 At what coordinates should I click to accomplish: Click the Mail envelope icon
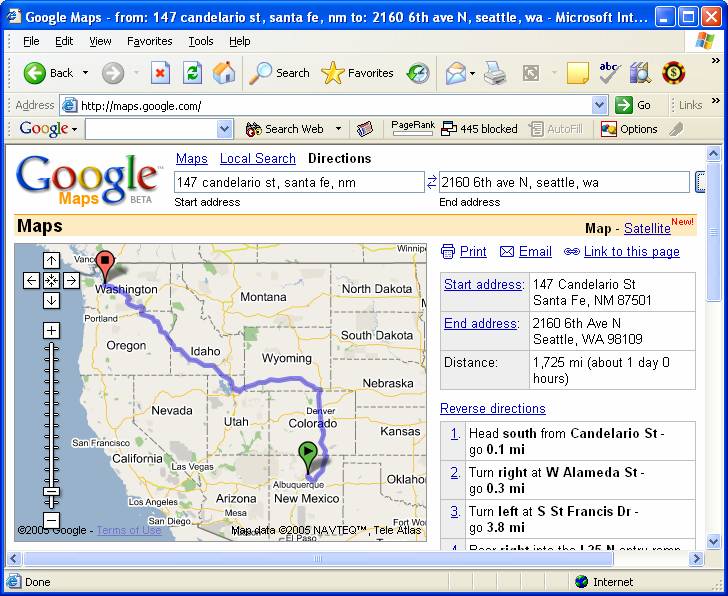455,73
